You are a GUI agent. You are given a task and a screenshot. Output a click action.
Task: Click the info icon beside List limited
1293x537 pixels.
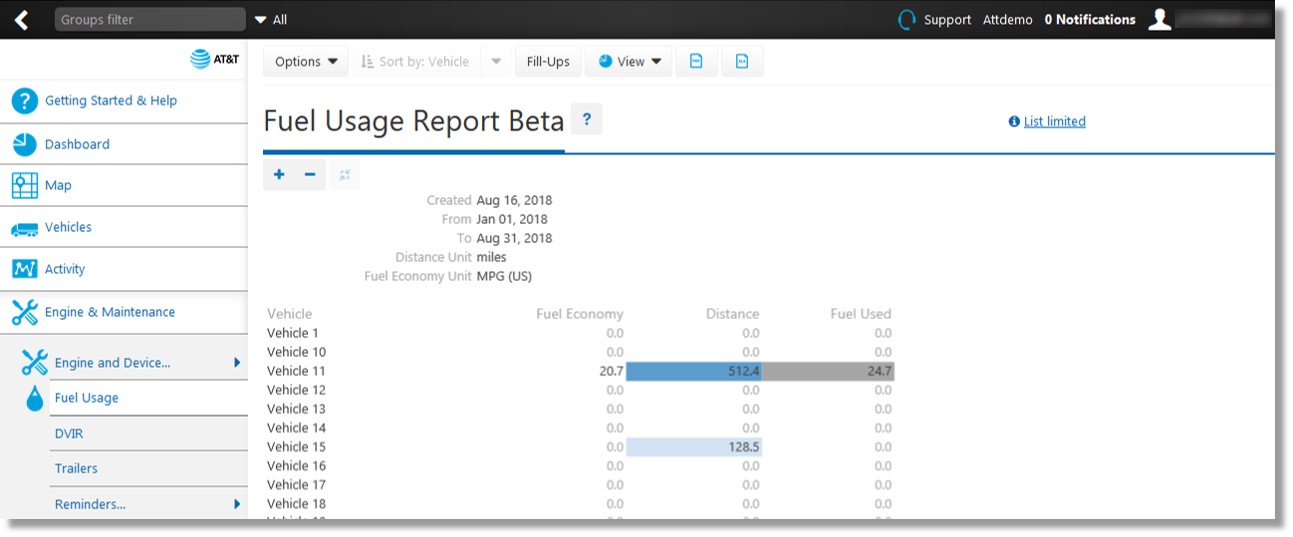1014,121
